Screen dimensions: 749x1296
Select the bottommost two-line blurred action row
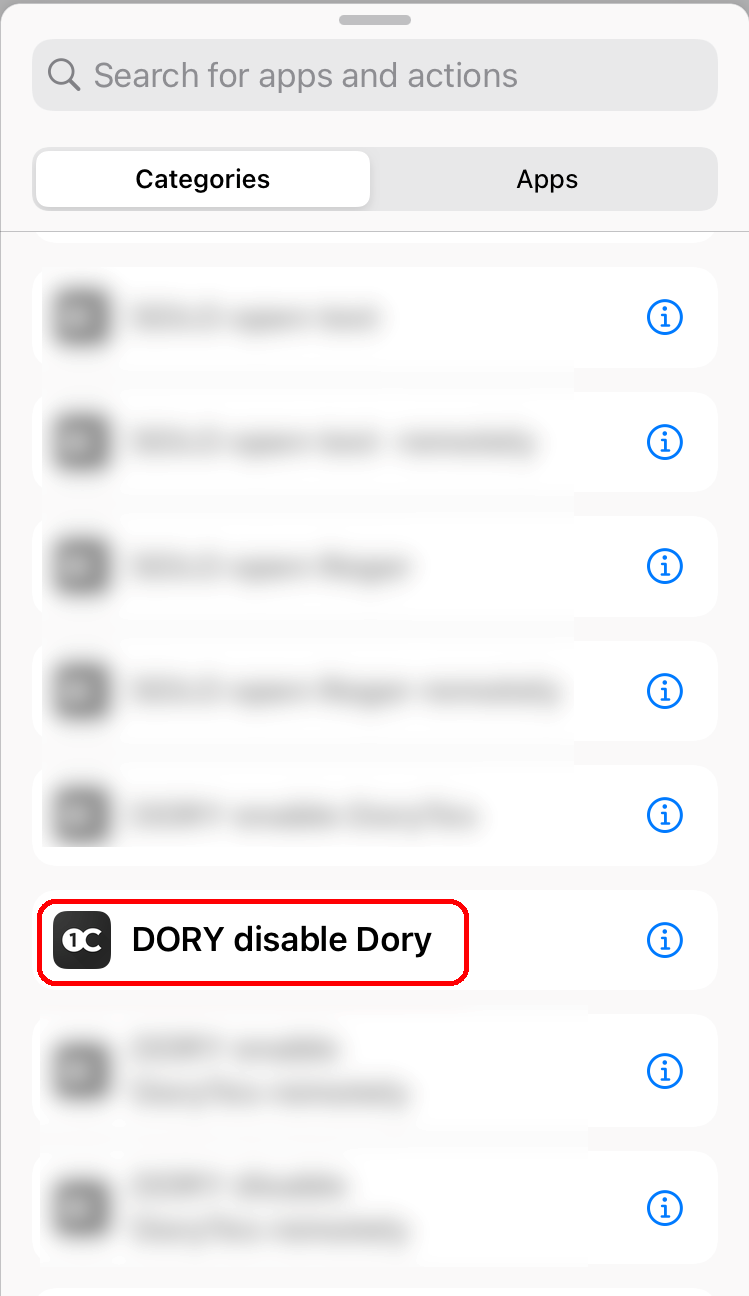(x=375, y=1208)
